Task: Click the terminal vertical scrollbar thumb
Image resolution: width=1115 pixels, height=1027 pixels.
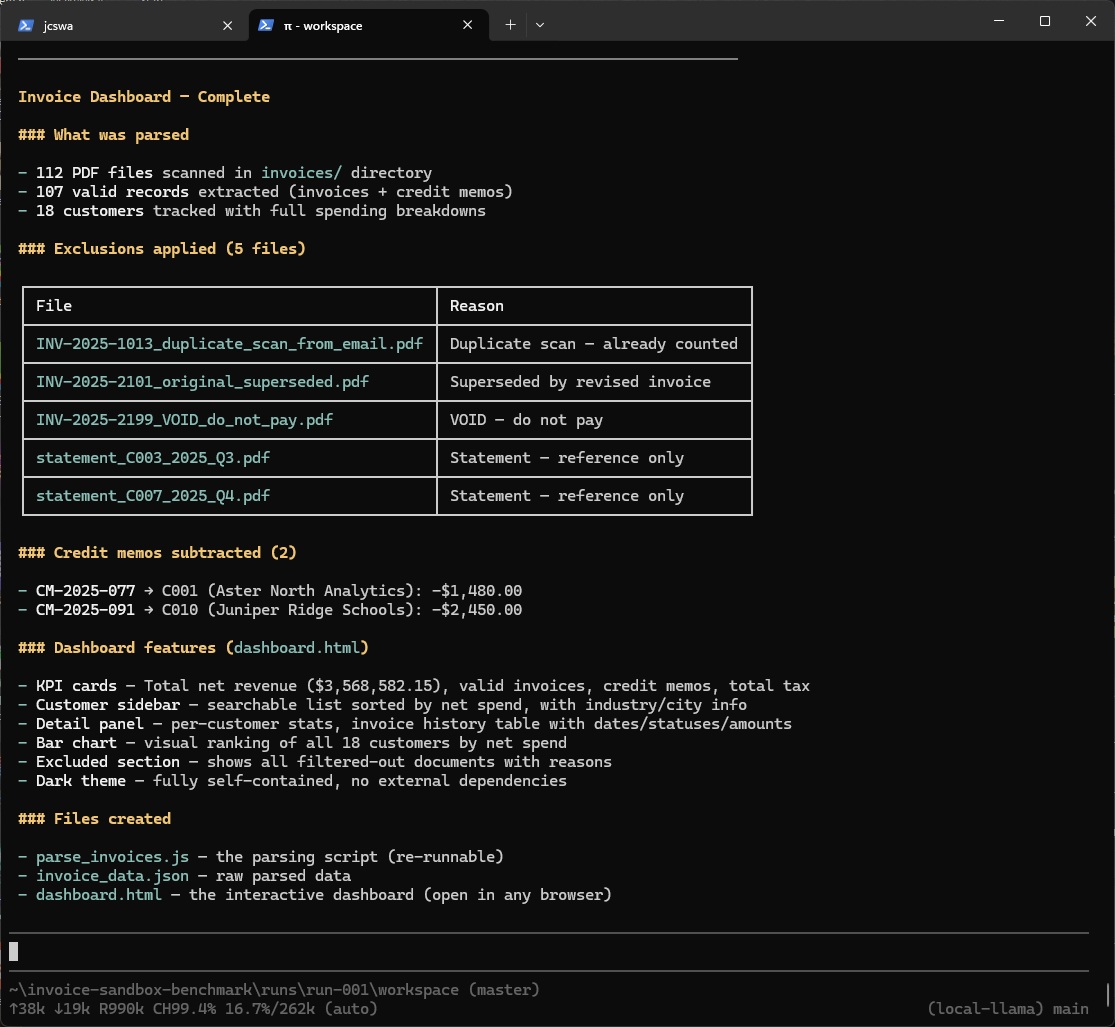Action: 1108,996
